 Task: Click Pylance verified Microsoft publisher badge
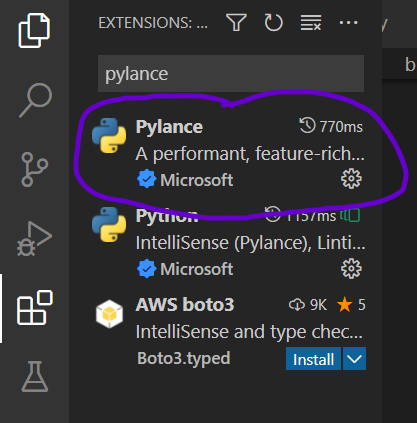coord(146,179)
